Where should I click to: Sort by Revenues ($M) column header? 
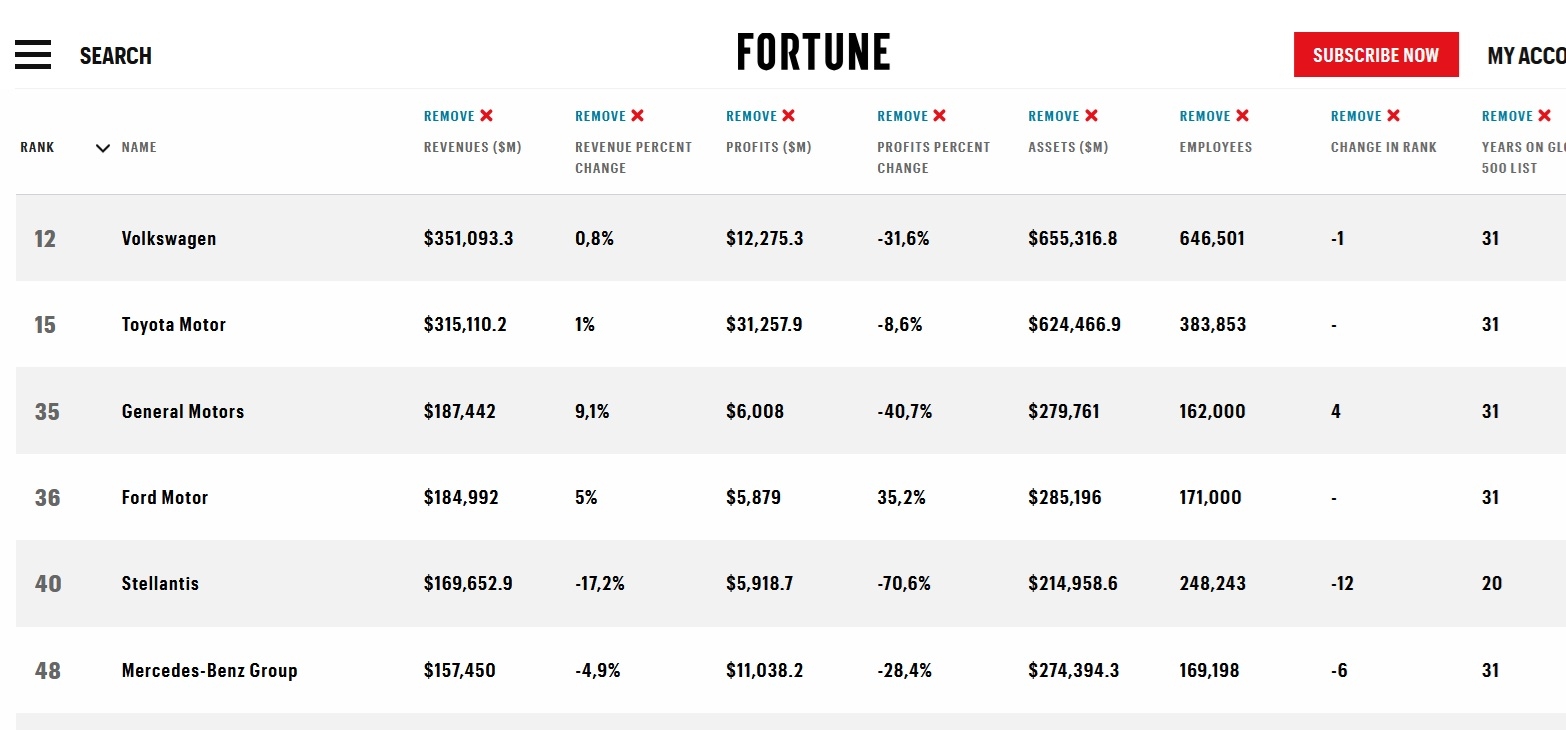tap(472, 147)
